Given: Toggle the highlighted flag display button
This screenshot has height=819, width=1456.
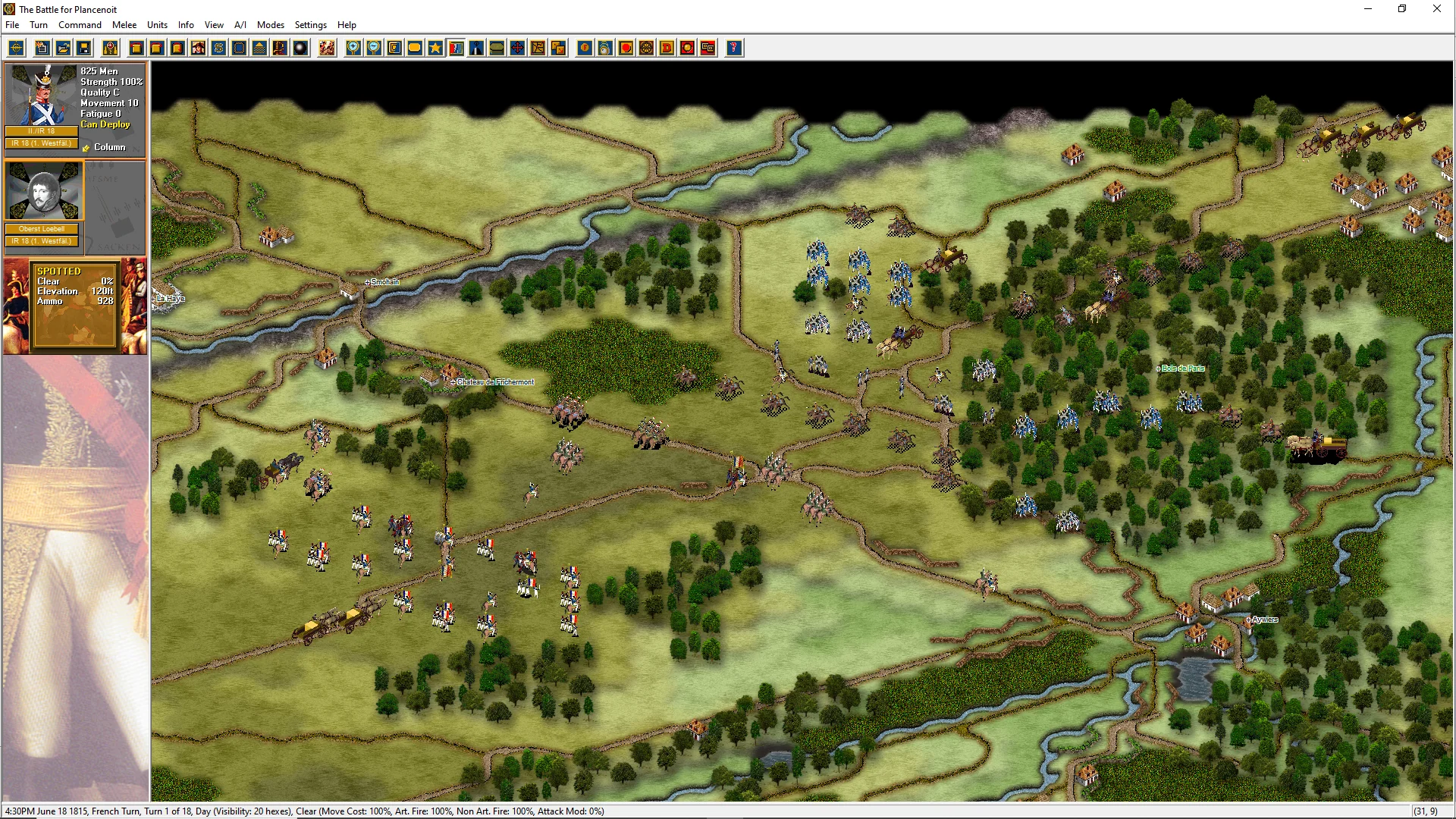Looking at the screenshot, I should (456, 49).
